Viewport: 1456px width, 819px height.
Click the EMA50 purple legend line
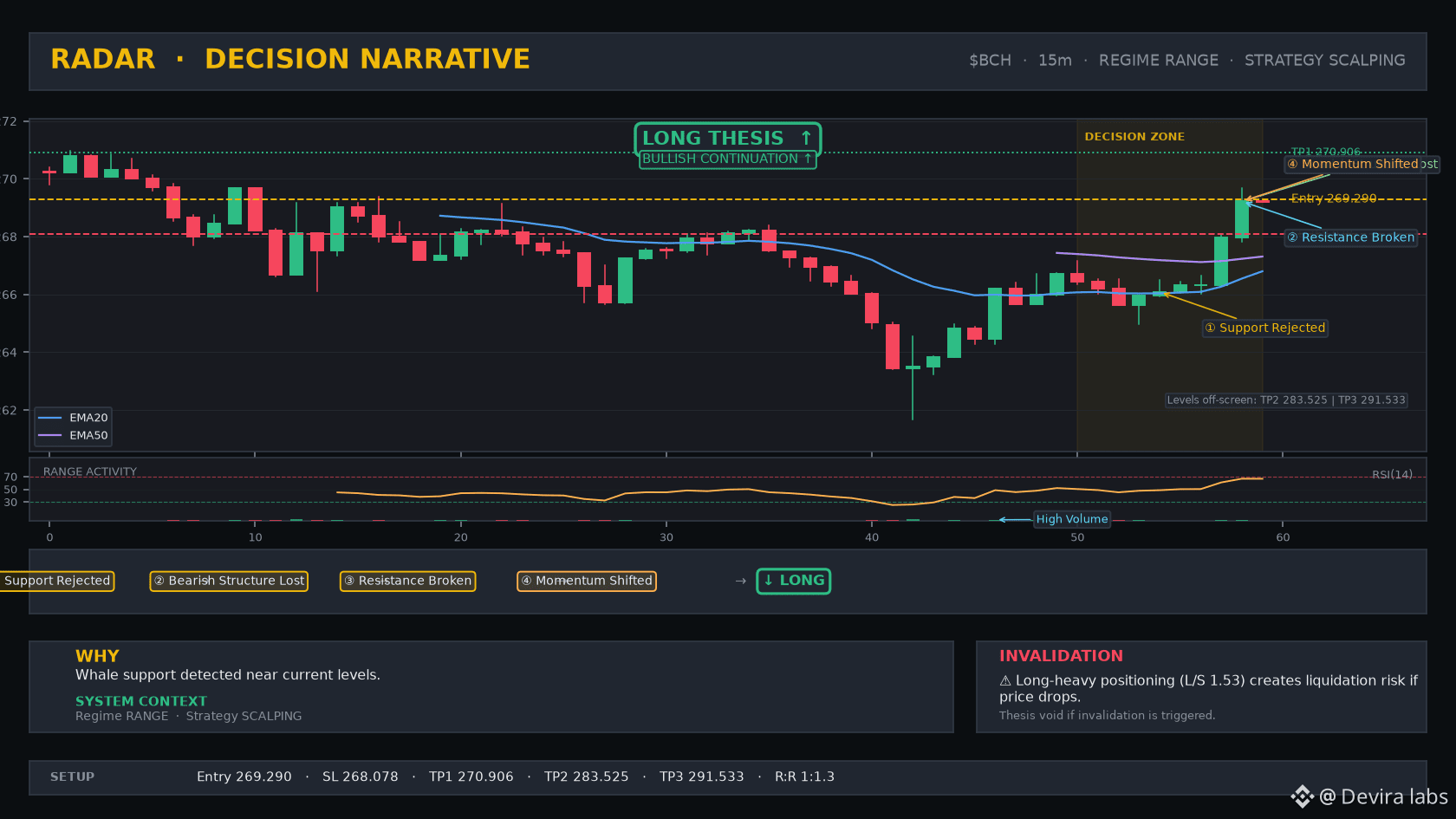[x=50, y=435]
